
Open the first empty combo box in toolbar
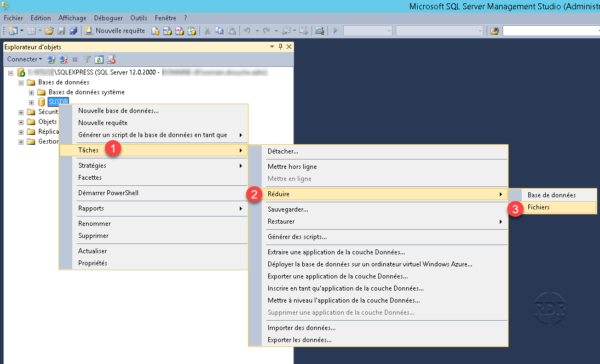(367, 31)
